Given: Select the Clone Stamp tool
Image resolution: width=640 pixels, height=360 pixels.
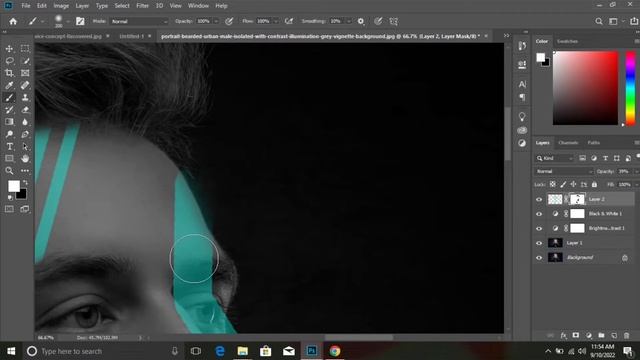Looking at the screenshot, I should pyautogui.click(x=25, y=97).
